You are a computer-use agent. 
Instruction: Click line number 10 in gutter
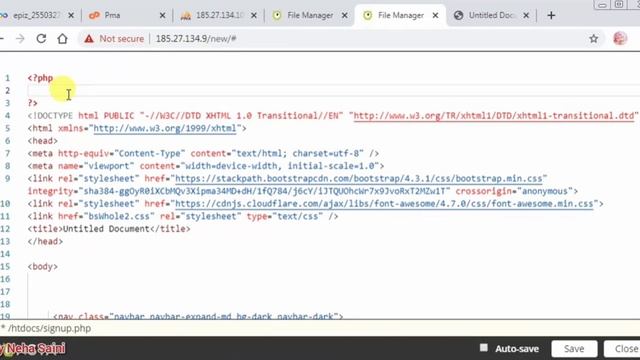click(5, 204)
